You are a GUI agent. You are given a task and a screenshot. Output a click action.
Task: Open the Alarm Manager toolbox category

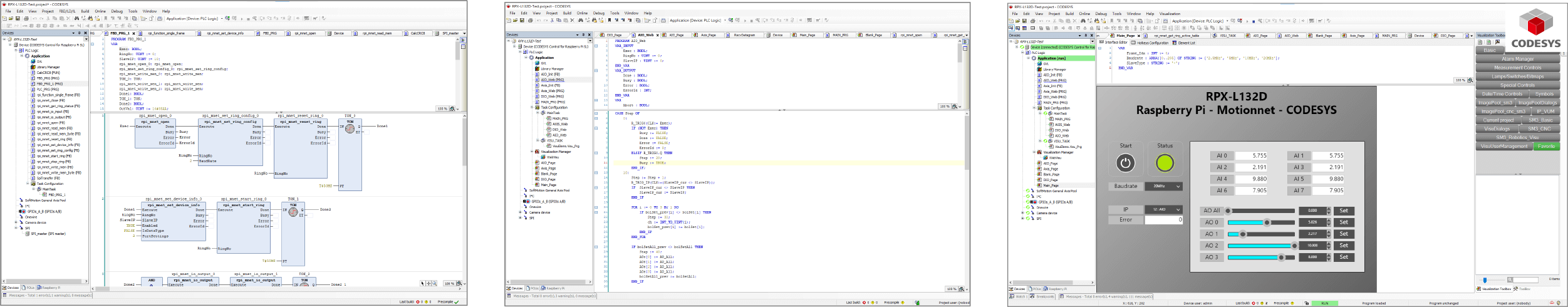tap(1517, 59)
